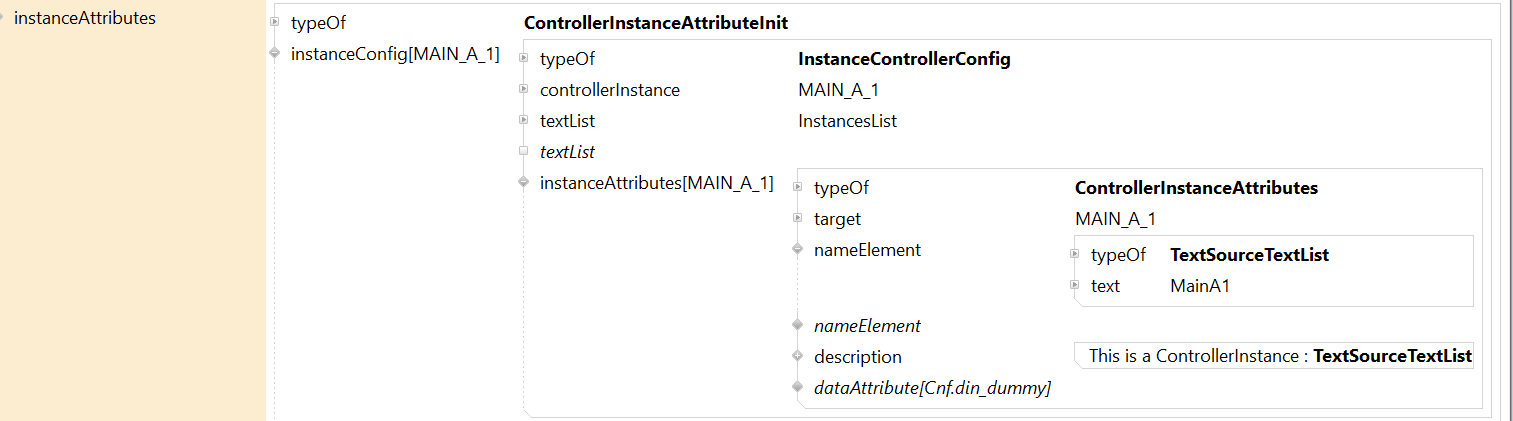
Task: Click the diamond icon beside instanceConfig[MAIN_A_1]
Action: click(275, 54)
